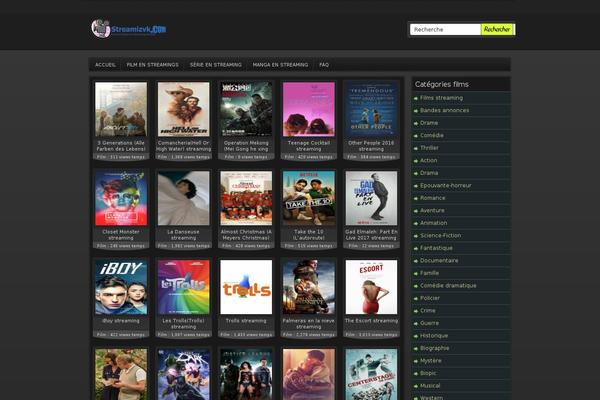This screenshot has width=600, height=400.
Task: Click the 'La Danseuse streaming' title link
Action: pos(183,235)
